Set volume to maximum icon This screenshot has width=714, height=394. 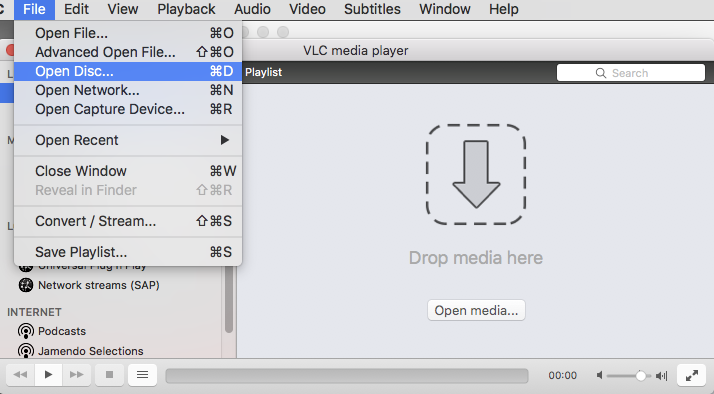point(662,376)
